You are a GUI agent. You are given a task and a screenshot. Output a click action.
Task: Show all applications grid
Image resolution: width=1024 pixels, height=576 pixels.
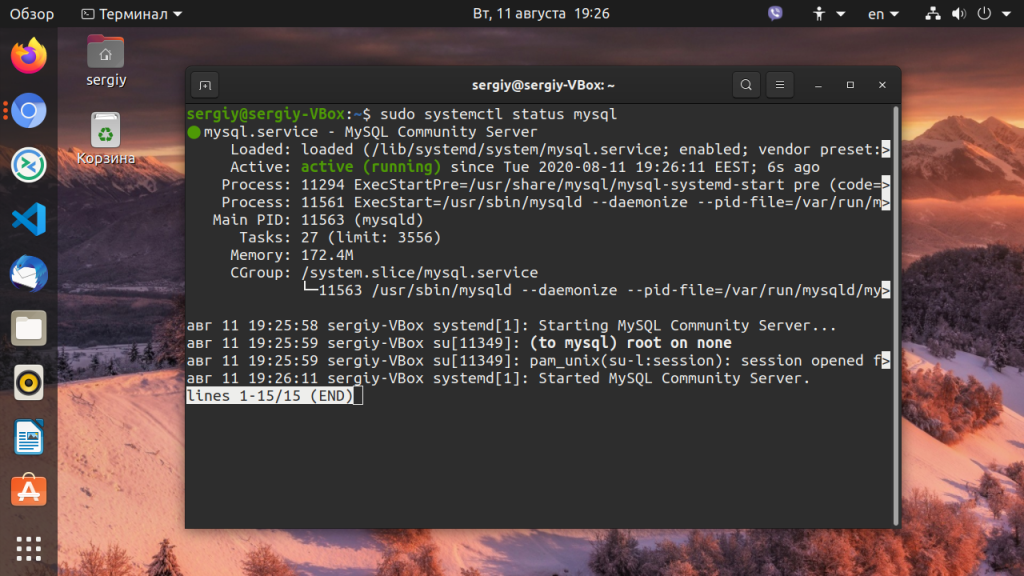[29, 548]
